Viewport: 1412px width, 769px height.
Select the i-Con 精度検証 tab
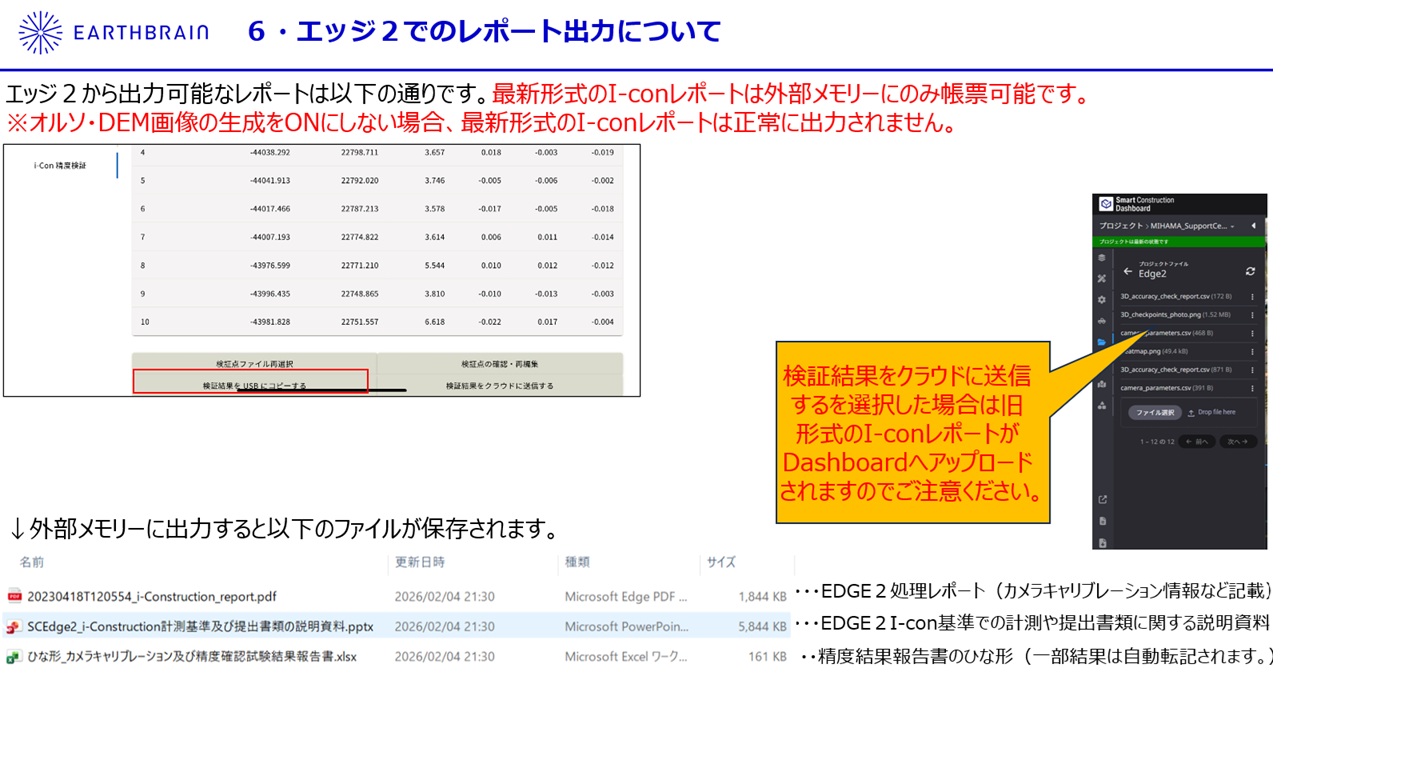coord(60,165)
